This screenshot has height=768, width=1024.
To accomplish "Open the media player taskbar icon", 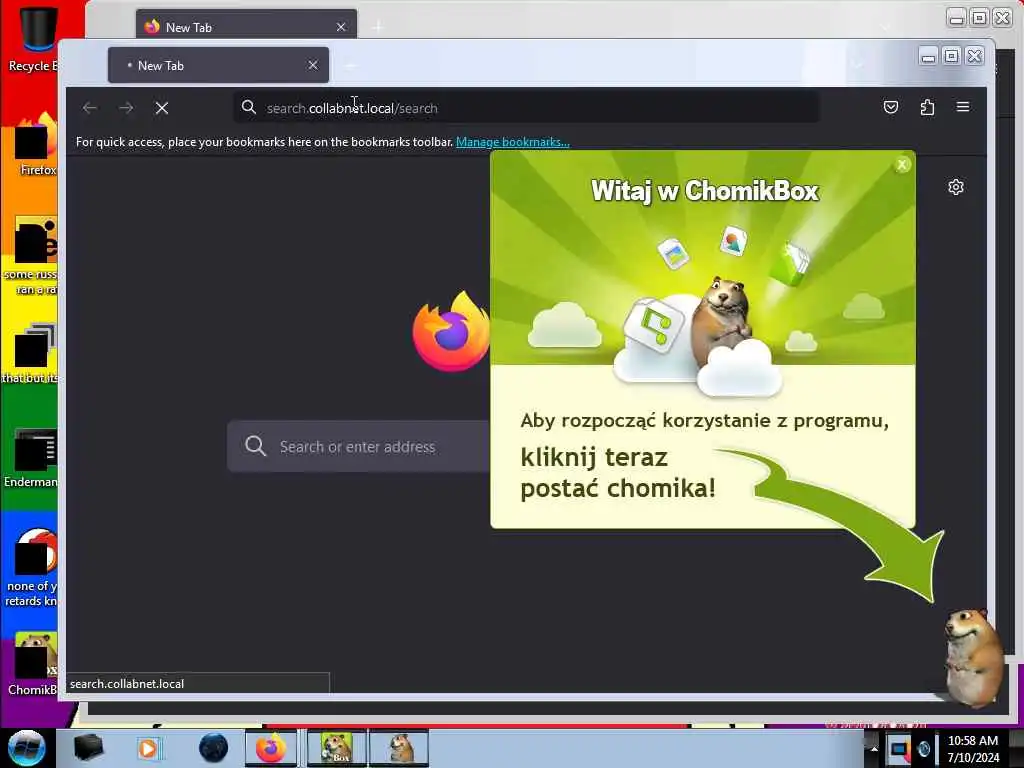I will pos(149,748).
